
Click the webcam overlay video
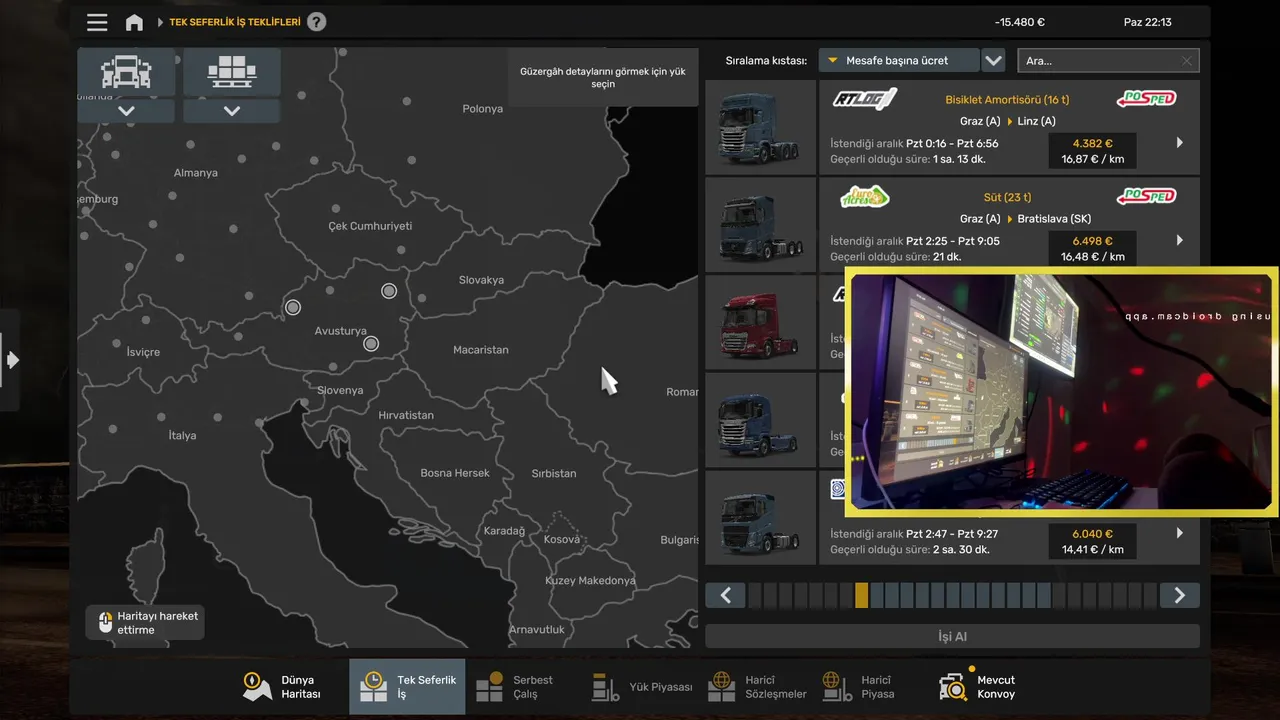1063,391
